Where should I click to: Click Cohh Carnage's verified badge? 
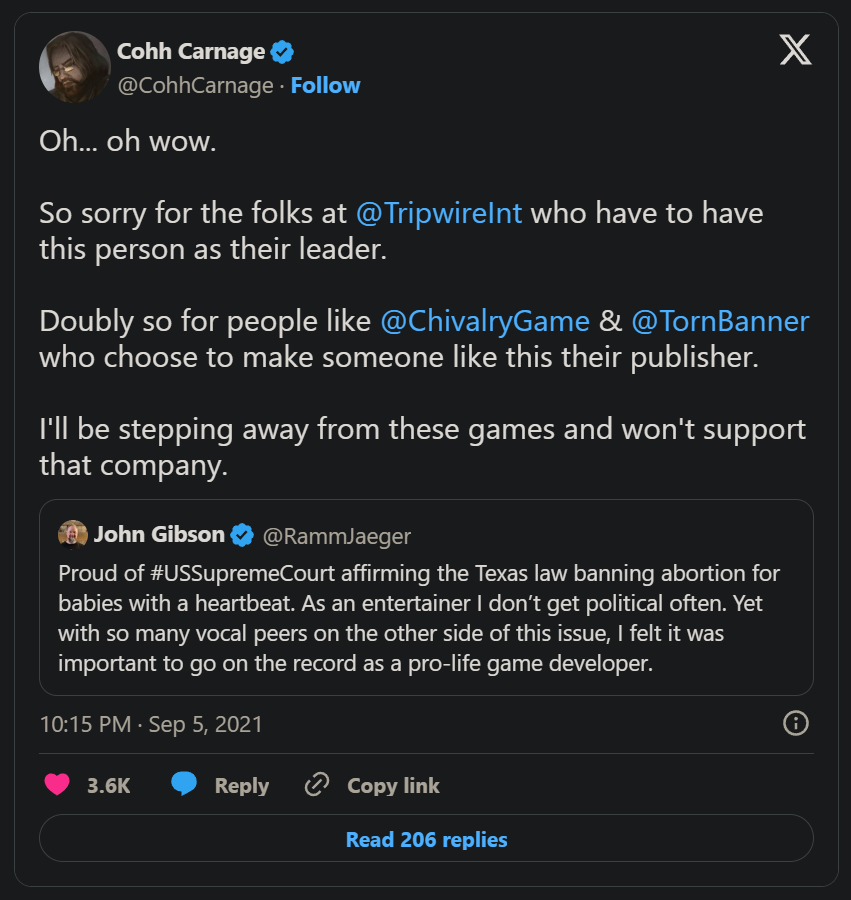click(x=282, y=52)
